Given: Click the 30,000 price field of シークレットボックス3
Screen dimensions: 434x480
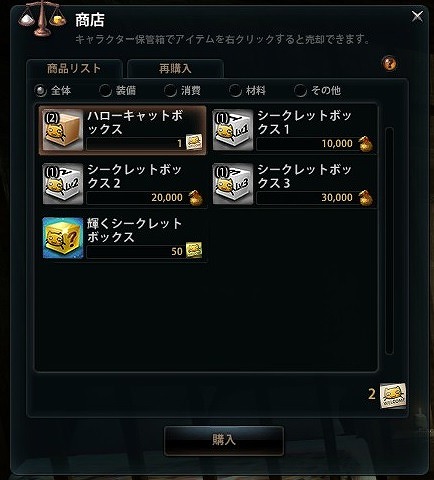Looking at the screenshot, I should (306, 198).
